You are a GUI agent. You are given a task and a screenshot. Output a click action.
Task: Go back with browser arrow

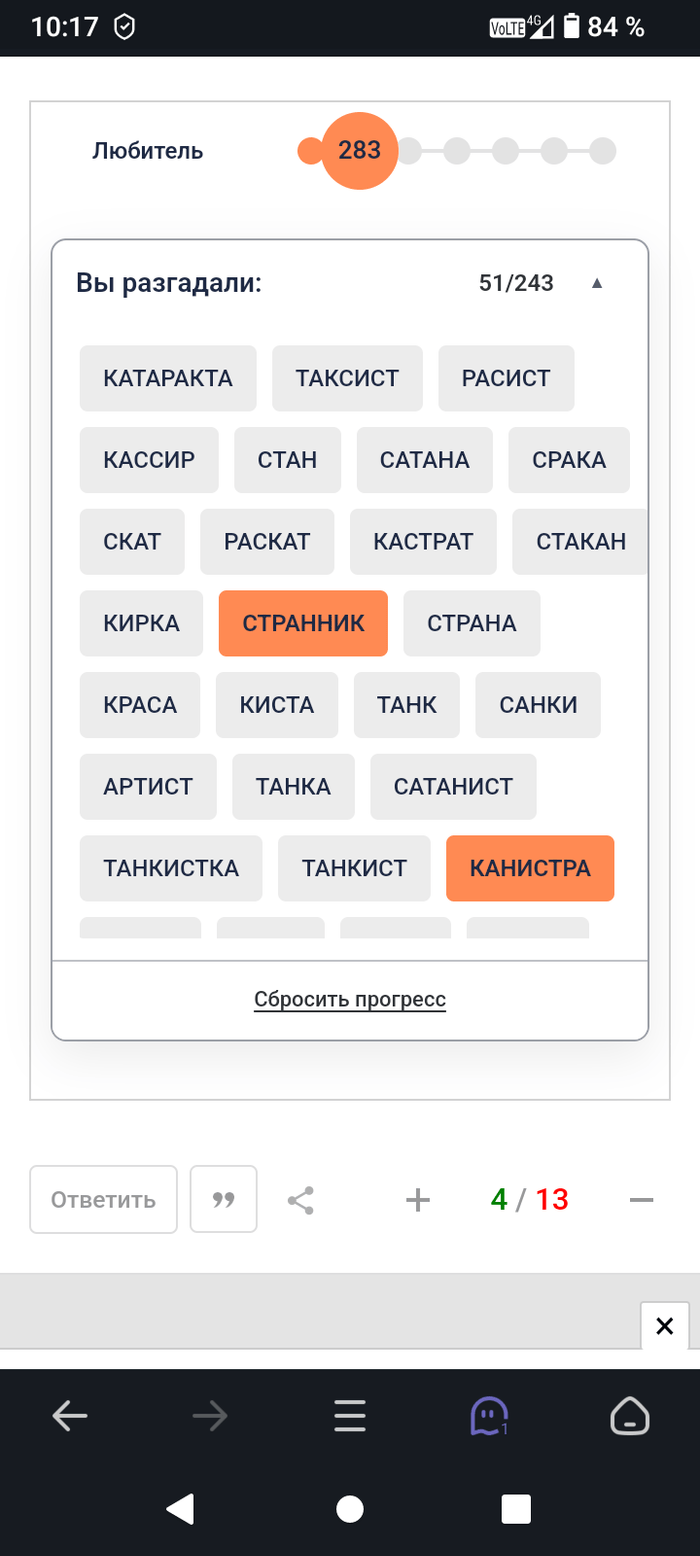pyautogui.click(x=70, y=1416)
